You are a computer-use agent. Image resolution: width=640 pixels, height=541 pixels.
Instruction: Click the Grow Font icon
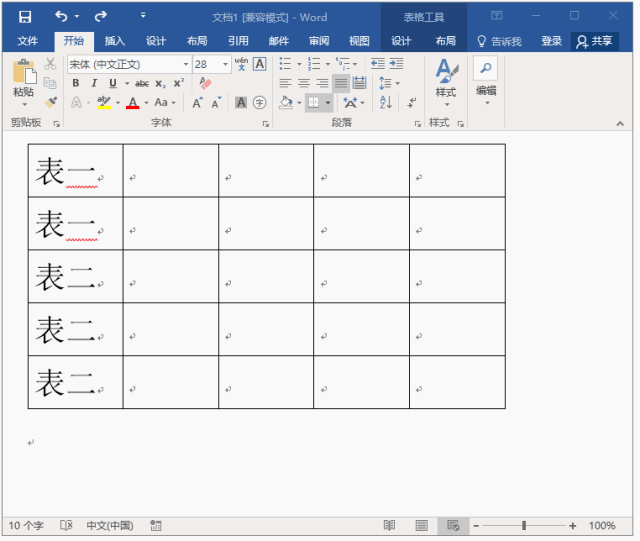(197, 102)
